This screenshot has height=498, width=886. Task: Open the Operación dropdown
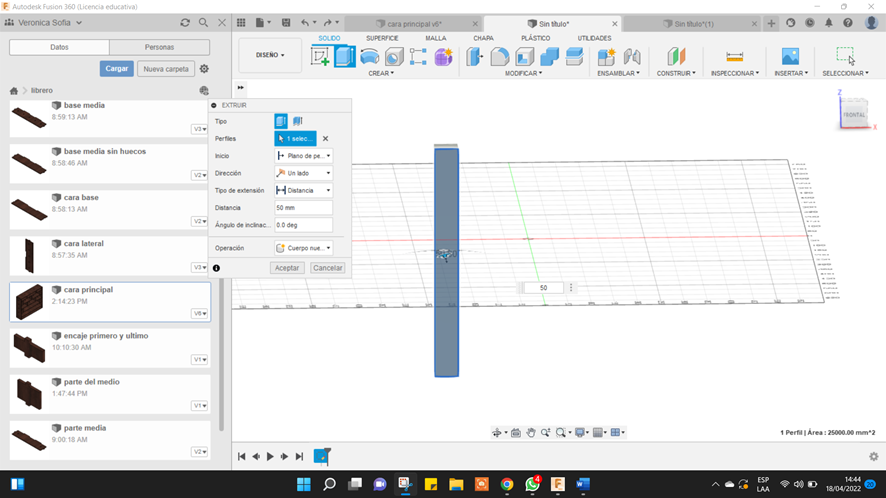(x=303, y=248)
